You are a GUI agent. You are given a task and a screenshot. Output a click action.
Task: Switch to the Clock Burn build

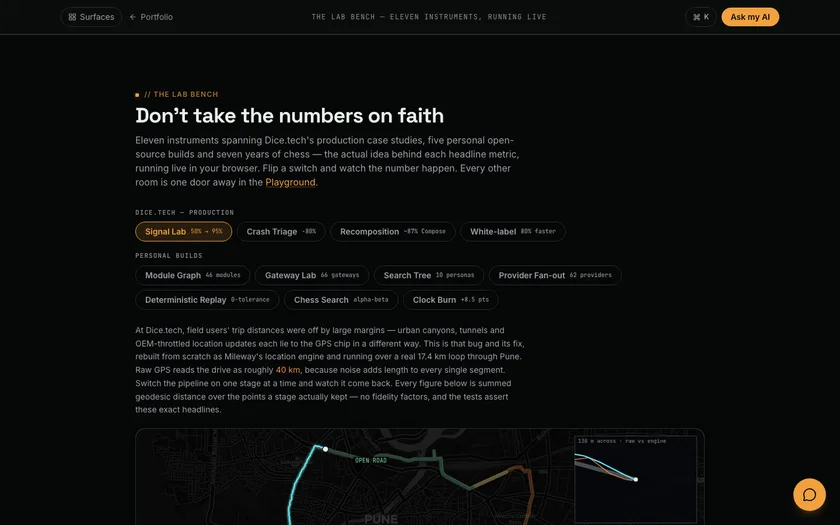(451, 300)
